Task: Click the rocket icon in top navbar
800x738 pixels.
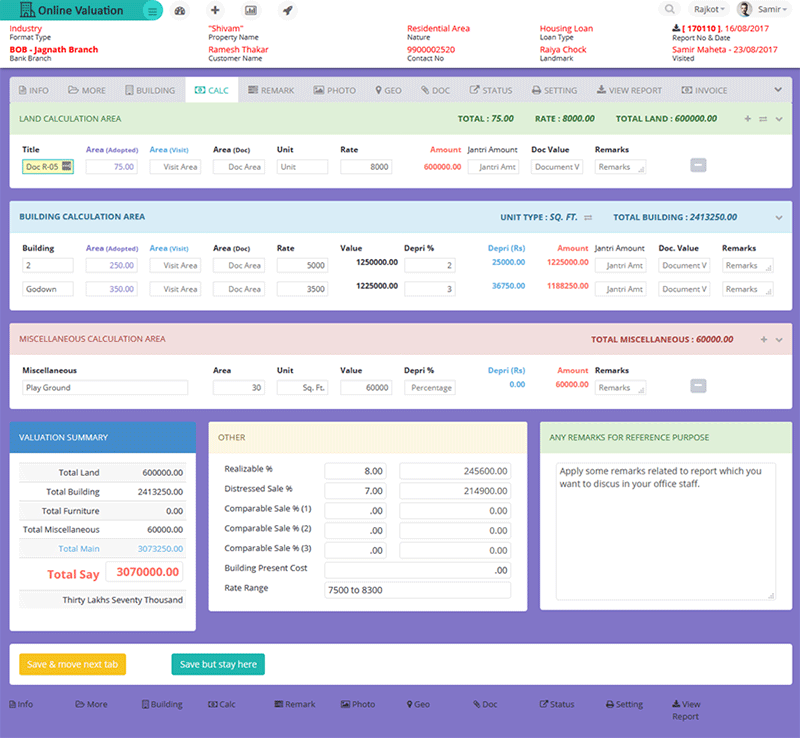Action: 287,11
